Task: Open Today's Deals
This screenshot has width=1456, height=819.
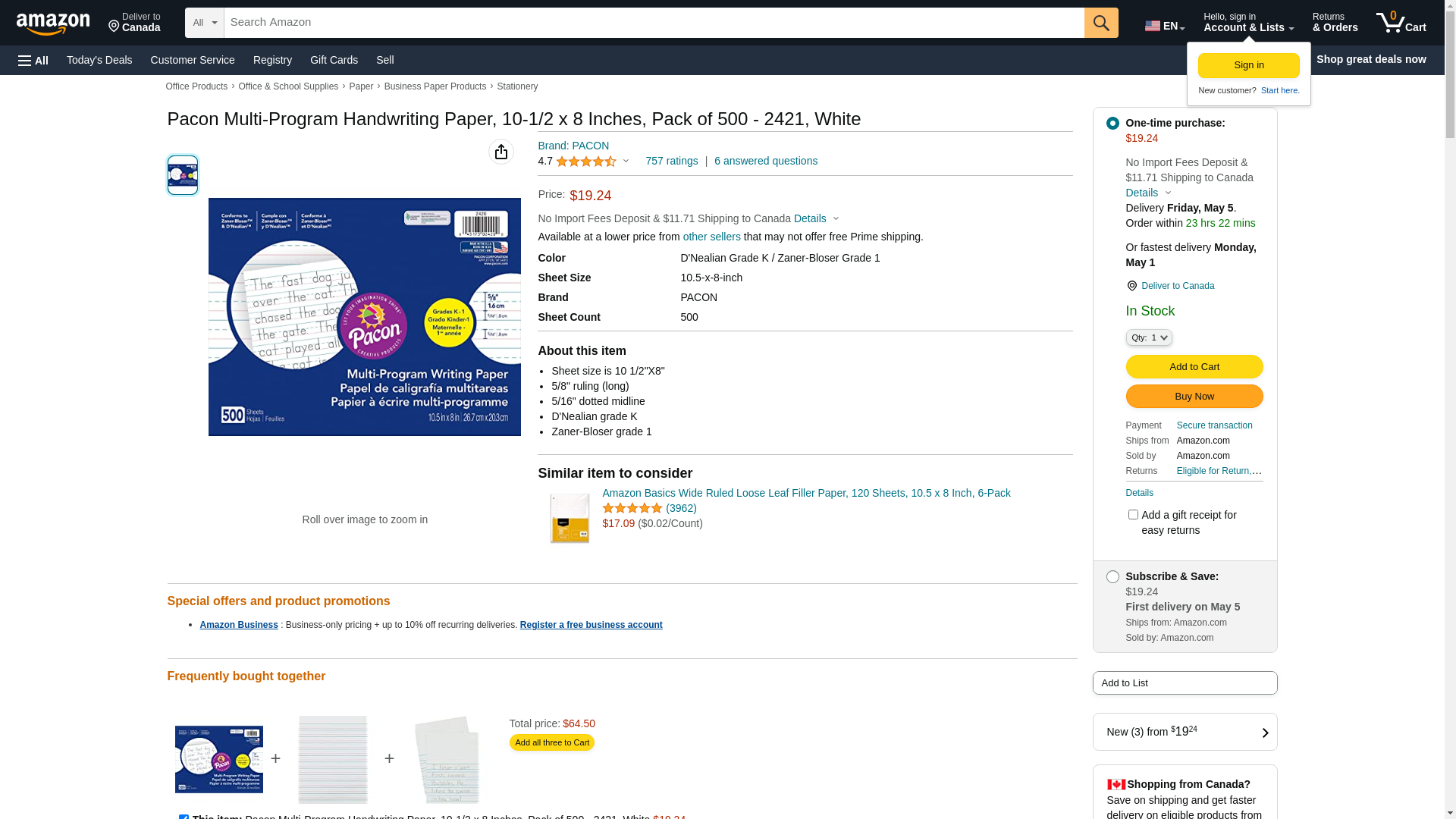Action: [99, 60]
